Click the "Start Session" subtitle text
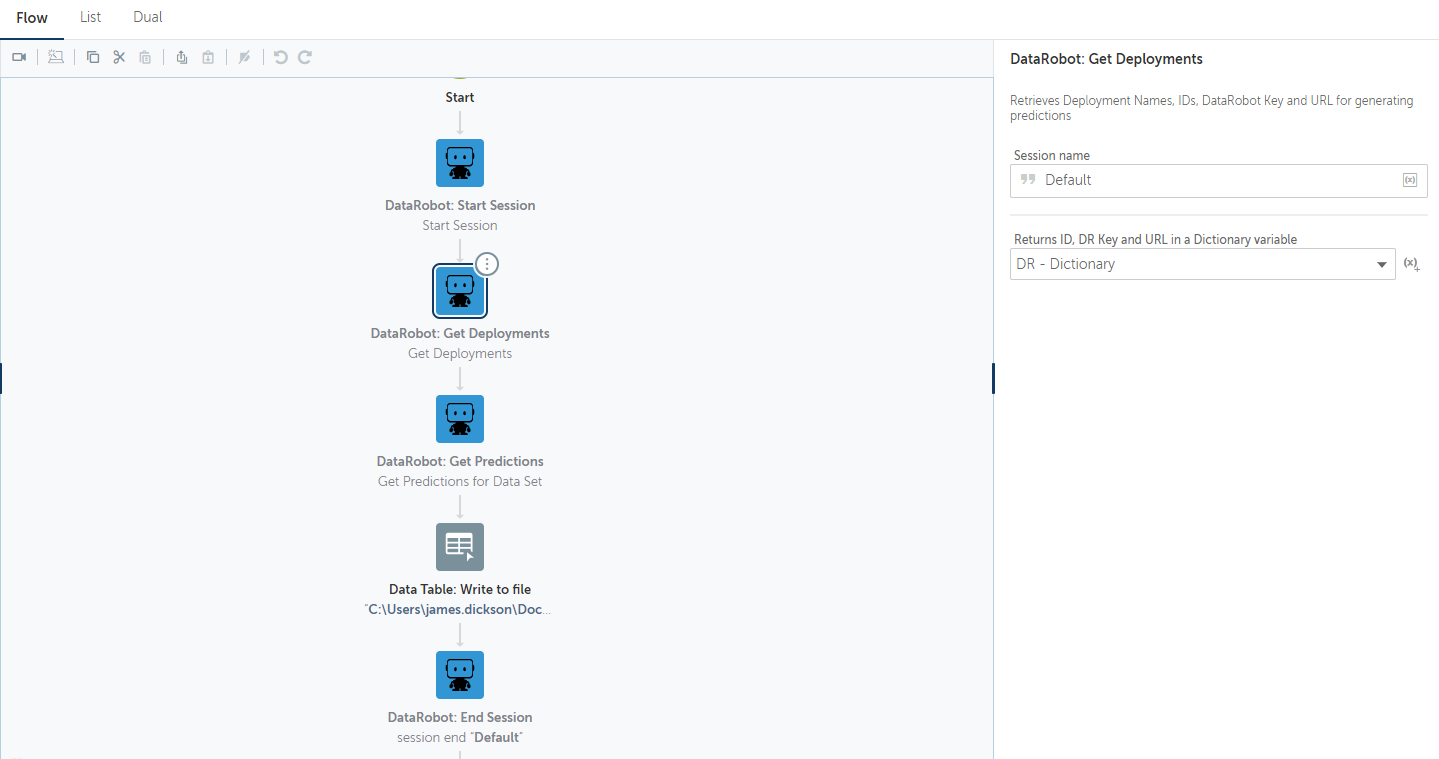 (x=460, y=226)
